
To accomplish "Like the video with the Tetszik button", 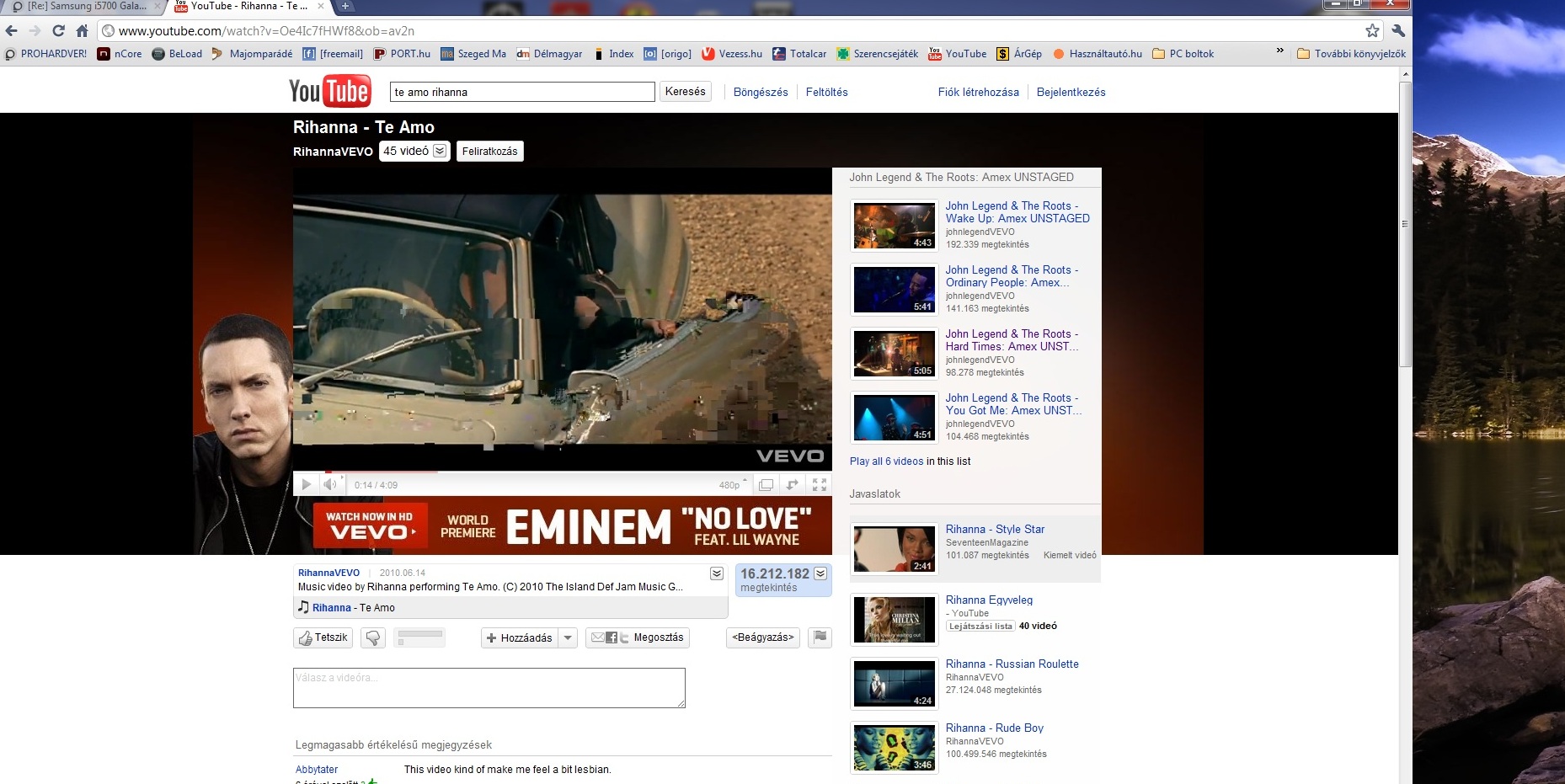I will tap(323, 637).
